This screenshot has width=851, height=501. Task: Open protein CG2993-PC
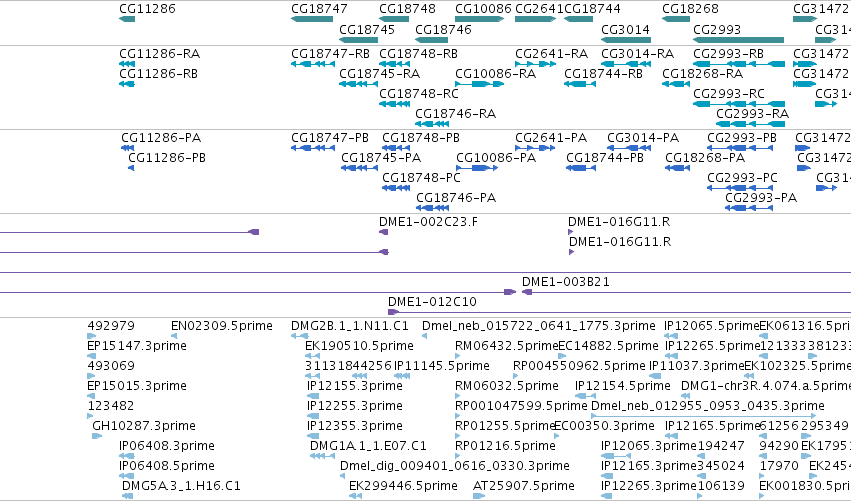click(x=742, y=178)
